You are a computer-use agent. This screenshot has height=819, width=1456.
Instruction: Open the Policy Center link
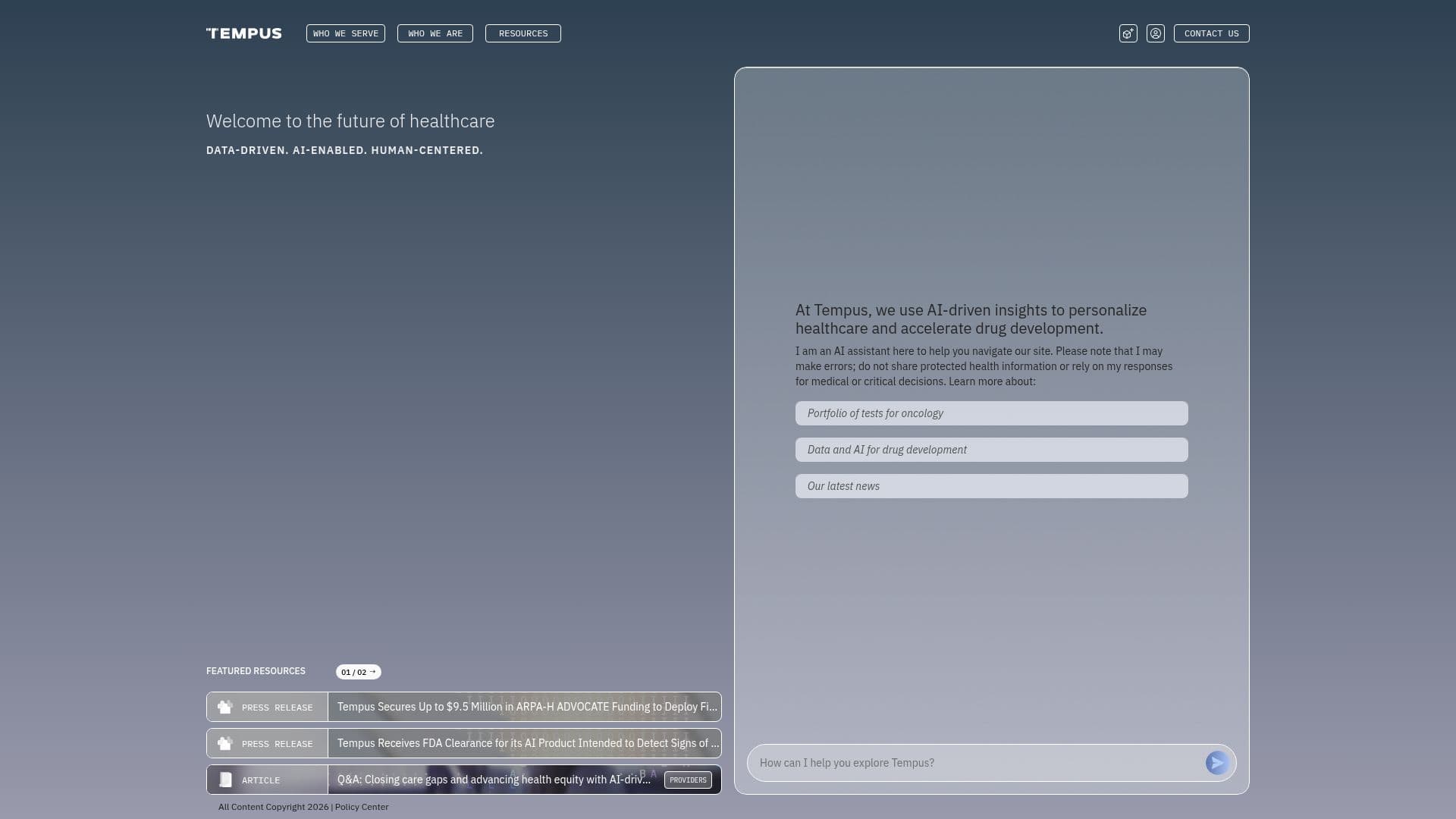(362, 807)
